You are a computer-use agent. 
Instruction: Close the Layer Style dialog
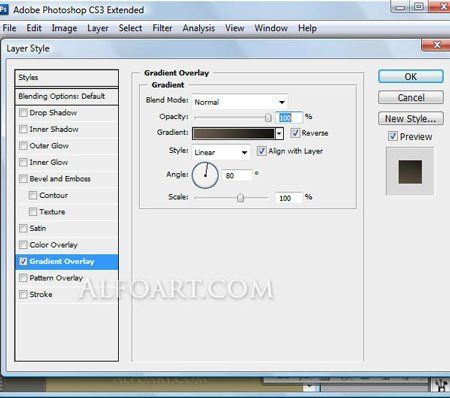(436, 45)
